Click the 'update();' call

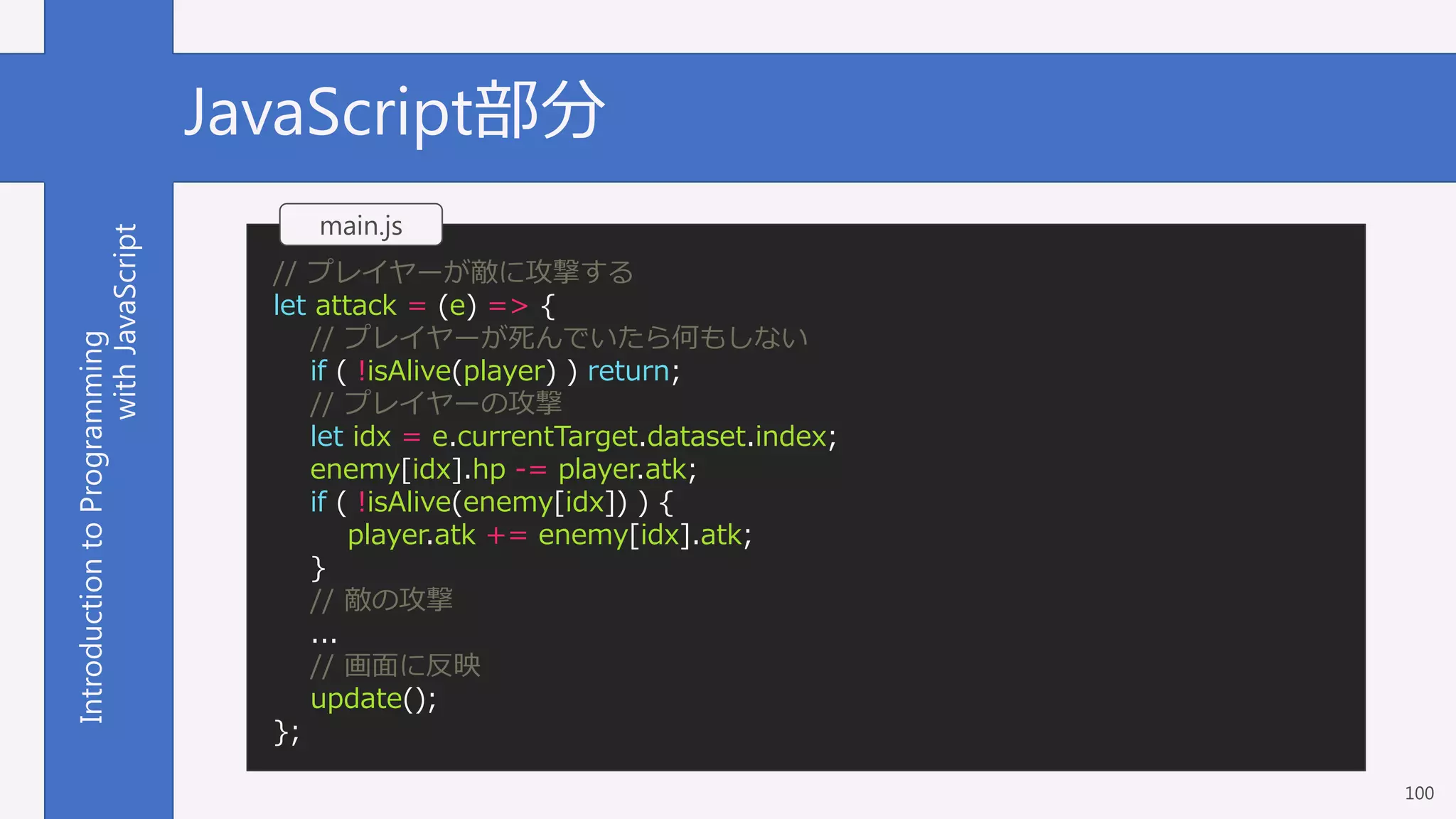pos(373,699)
